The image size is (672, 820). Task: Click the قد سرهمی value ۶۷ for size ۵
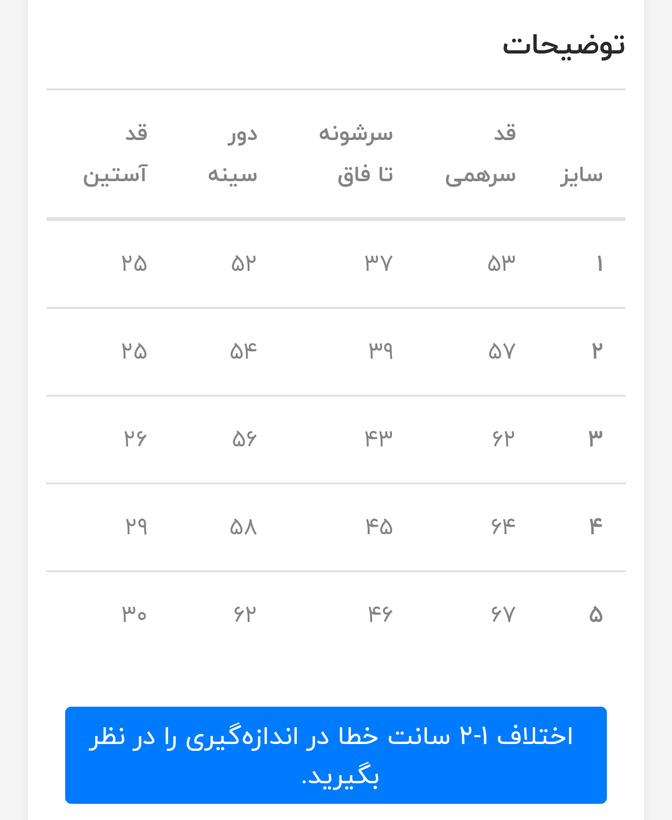pos(503,614)
